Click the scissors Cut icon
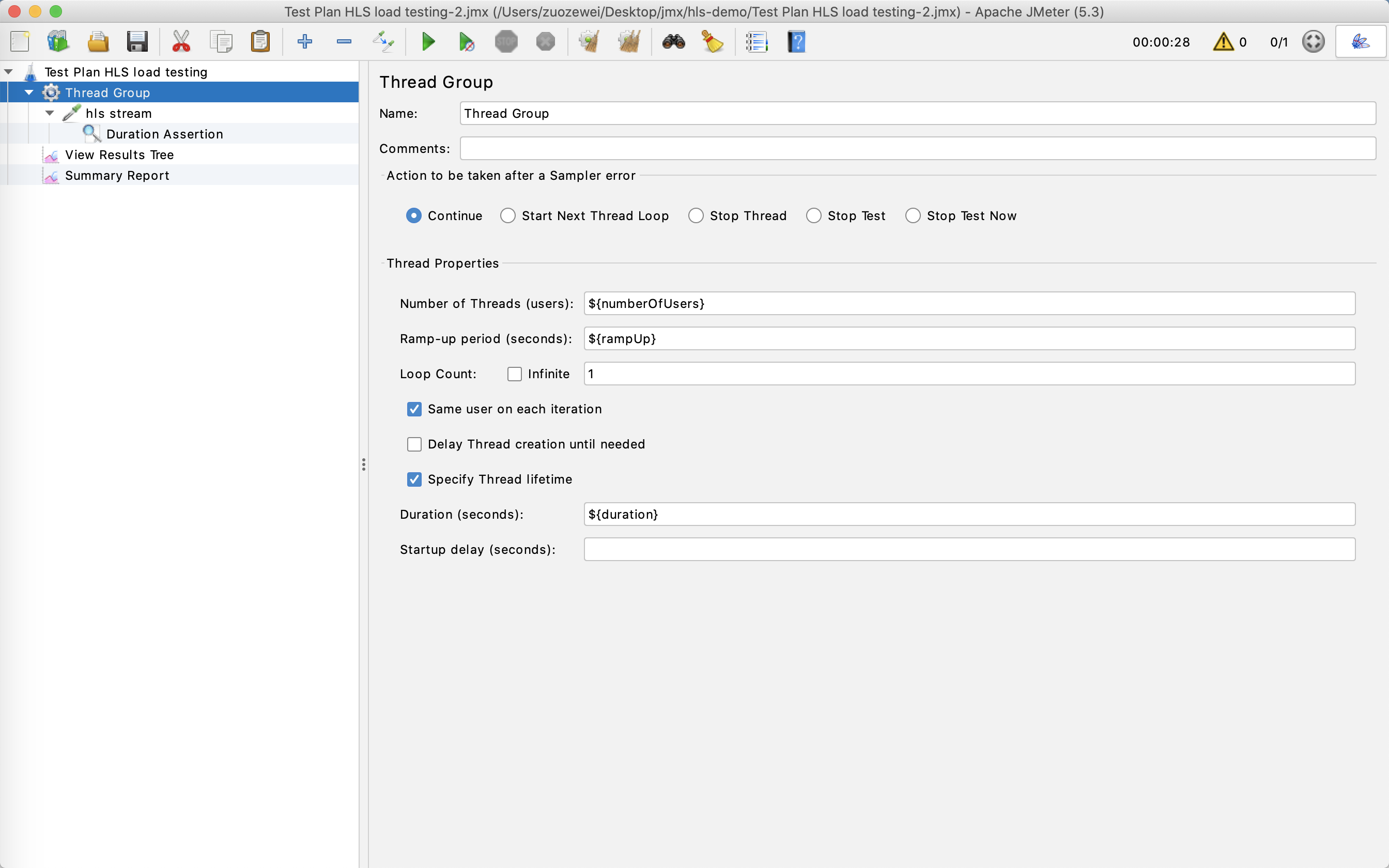 181,41
